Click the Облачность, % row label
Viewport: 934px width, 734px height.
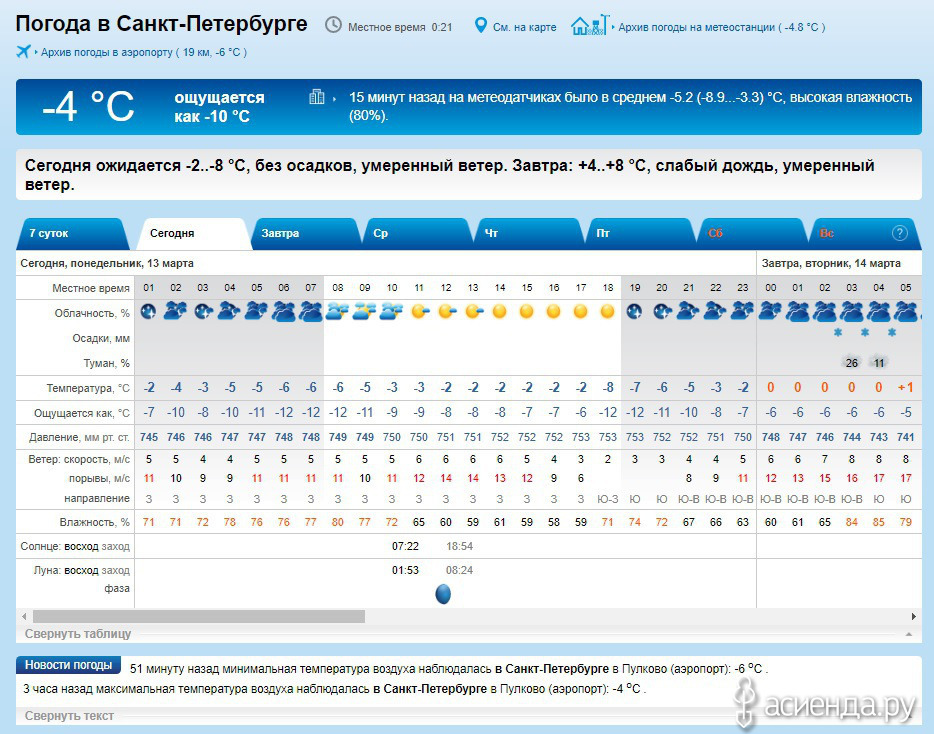point(92,313)
